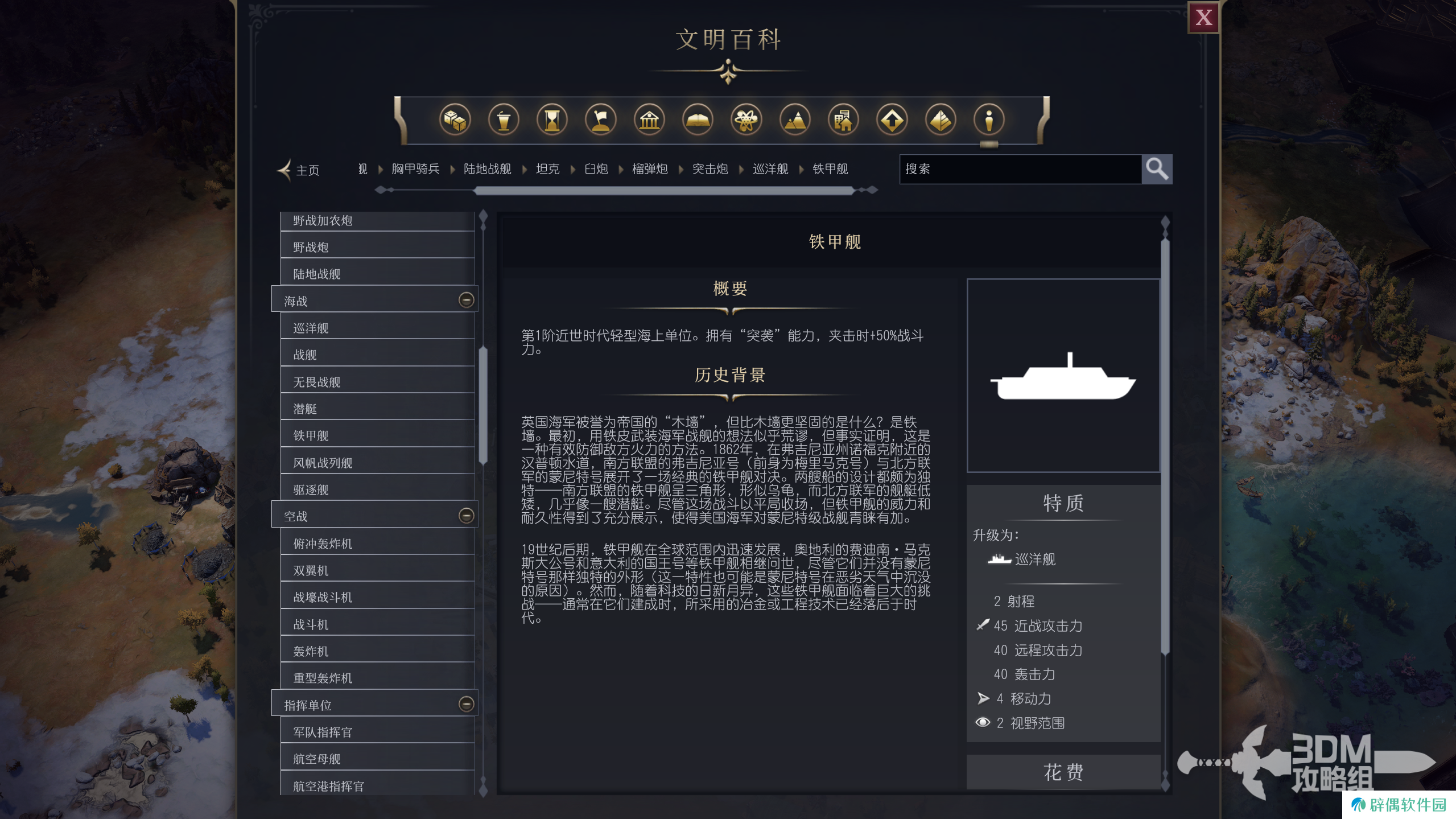Open the mountains category icon
This screenshot has height=819, width=1456.
coord(795,120)
